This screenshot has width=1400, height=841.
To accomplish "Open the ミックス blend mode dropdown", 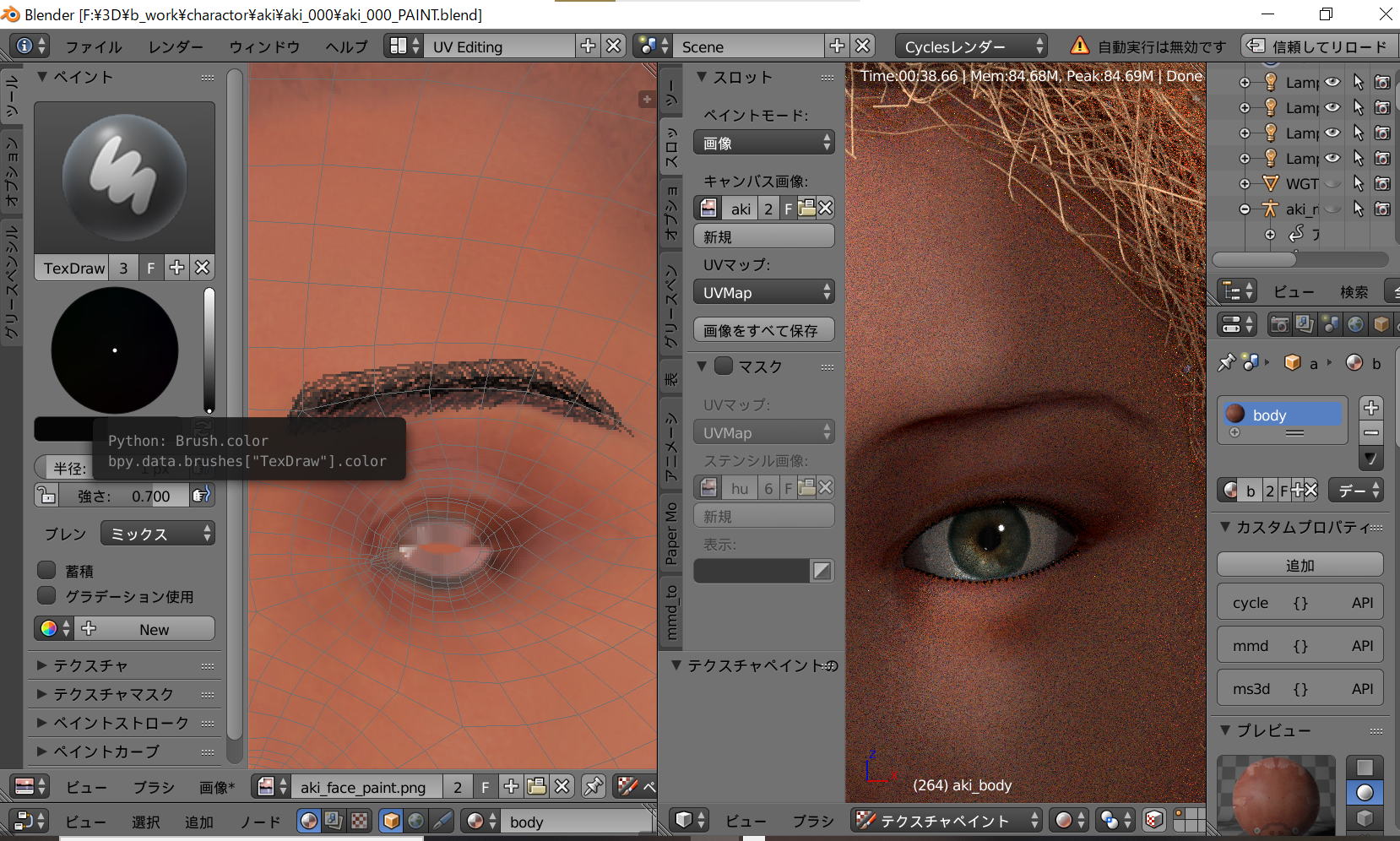I will point(158,534).
